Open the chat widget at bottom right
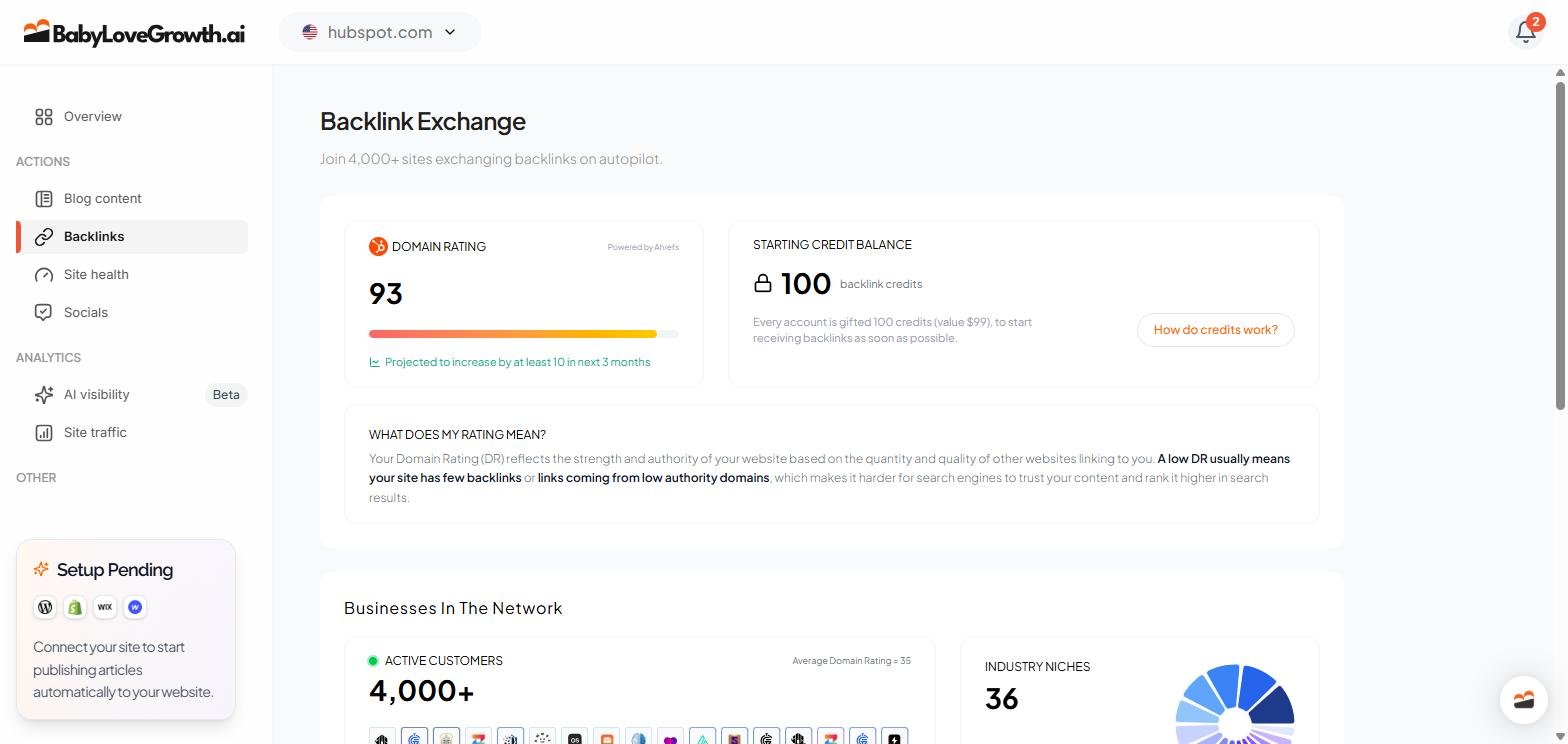 [x=1524, y=700]
